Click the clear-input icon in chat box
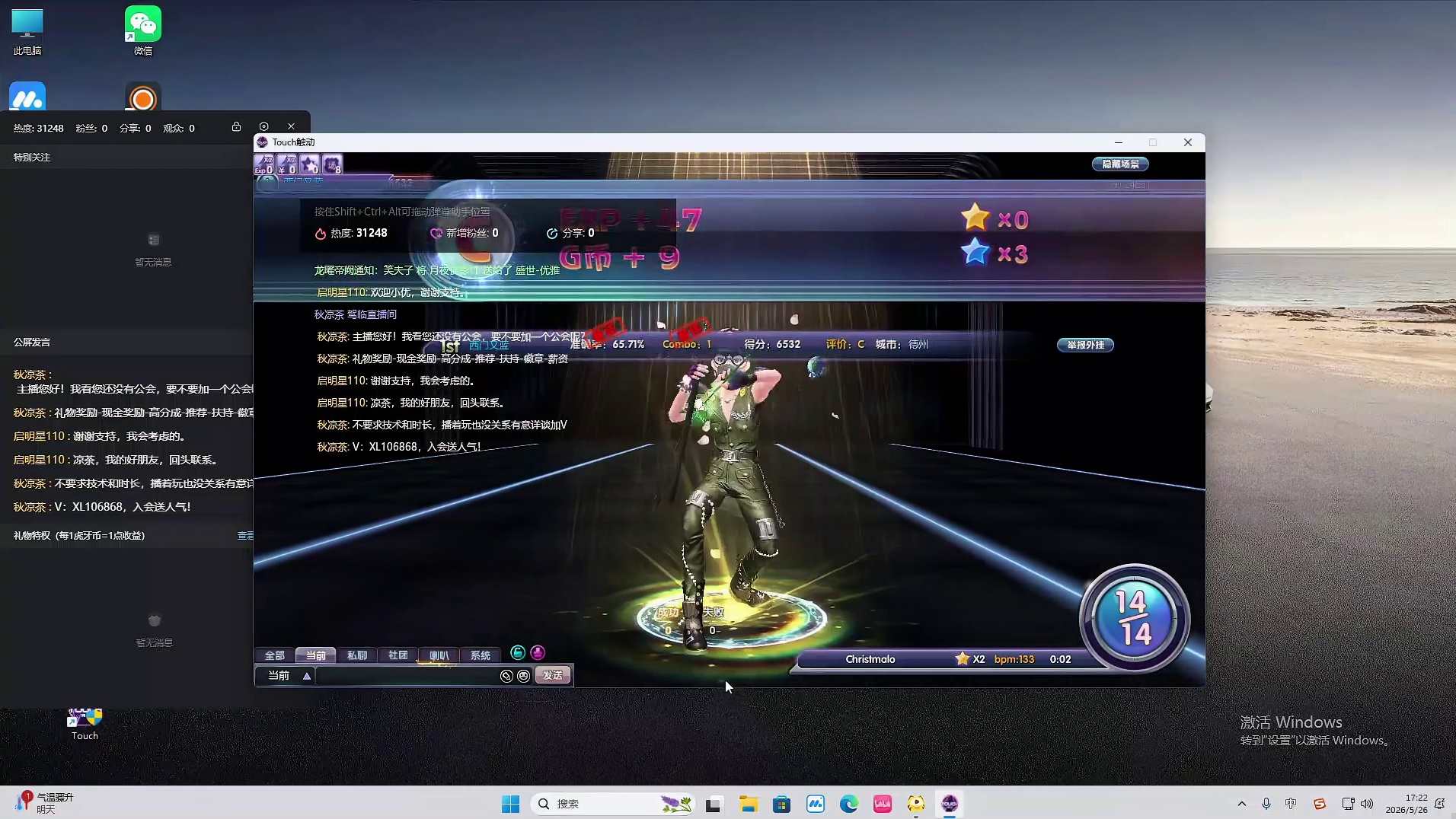 (x=506, y=676)
